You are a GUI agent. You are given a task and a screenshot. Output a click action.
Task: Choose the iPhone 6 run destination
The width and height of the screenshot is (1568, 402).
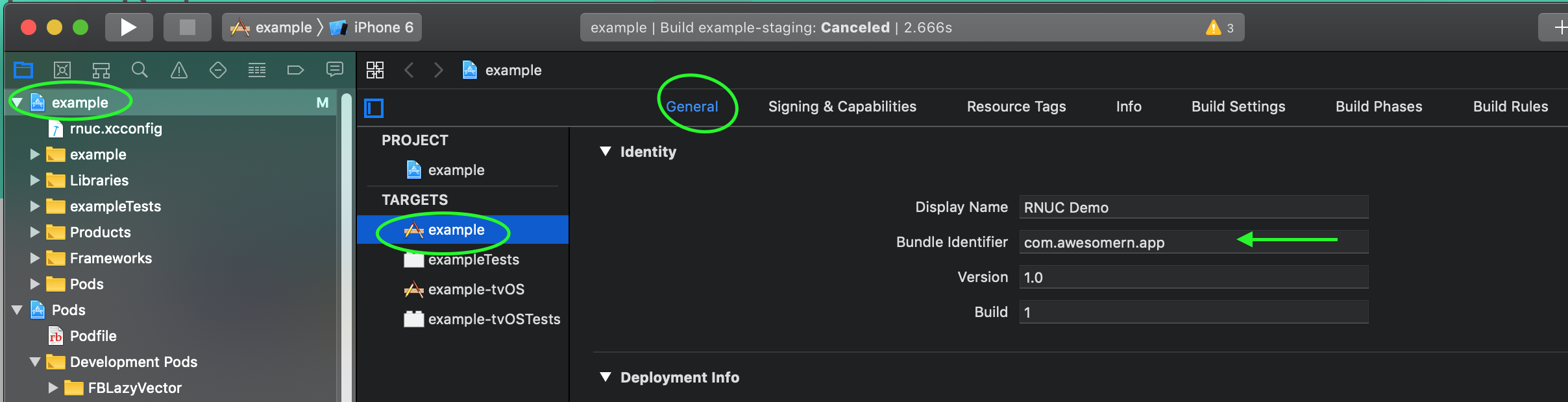[372, 27]
